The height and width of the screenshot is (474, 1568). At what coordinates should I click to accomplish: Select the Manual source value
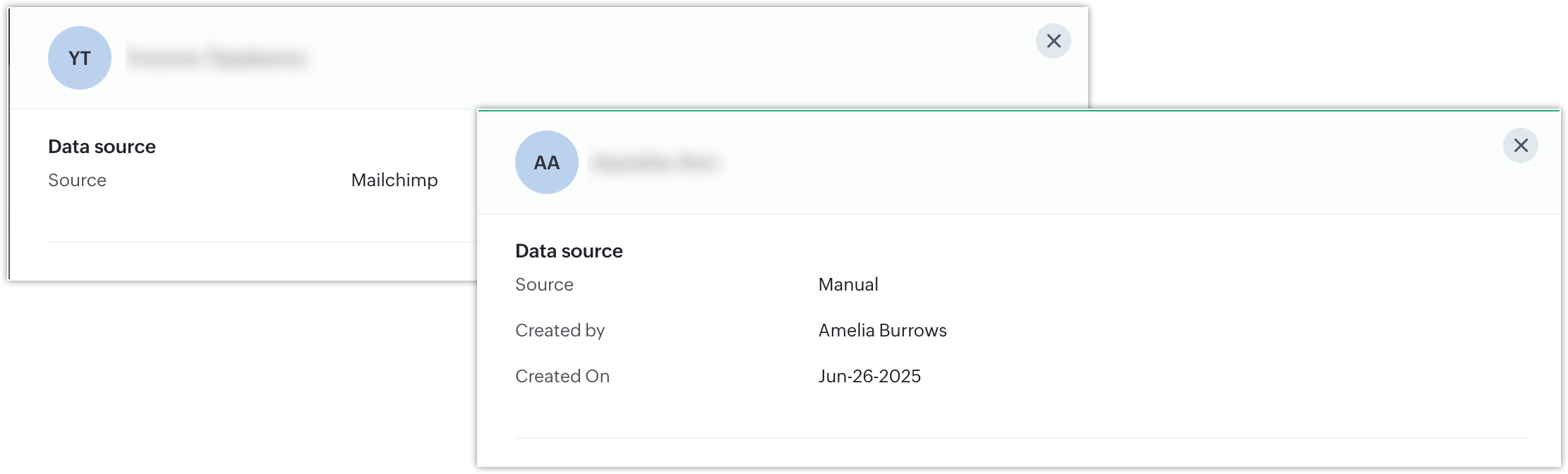pos(848,285)
